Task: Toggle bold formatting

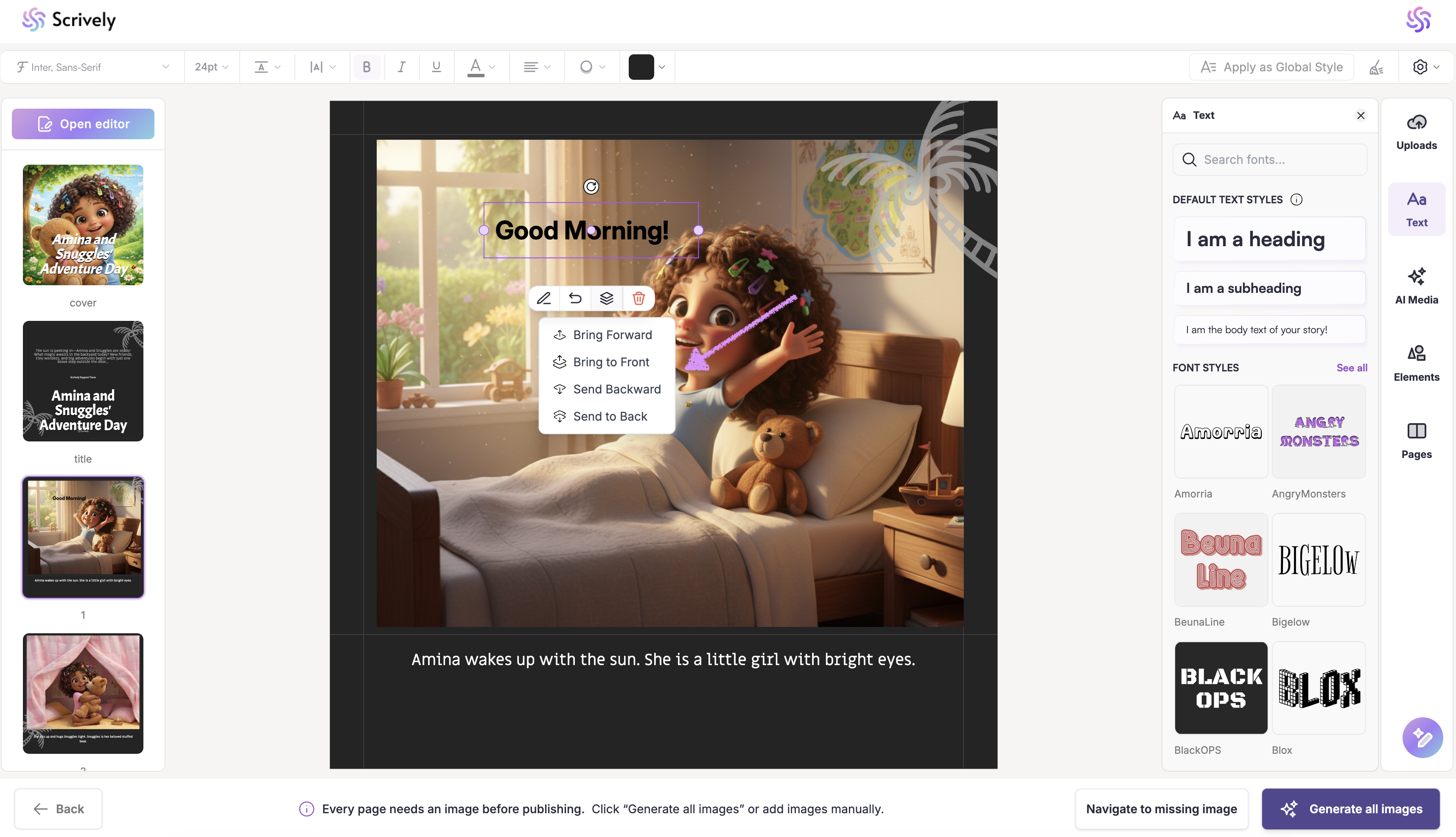Action: pyautogui.click(x=367, y=67)
